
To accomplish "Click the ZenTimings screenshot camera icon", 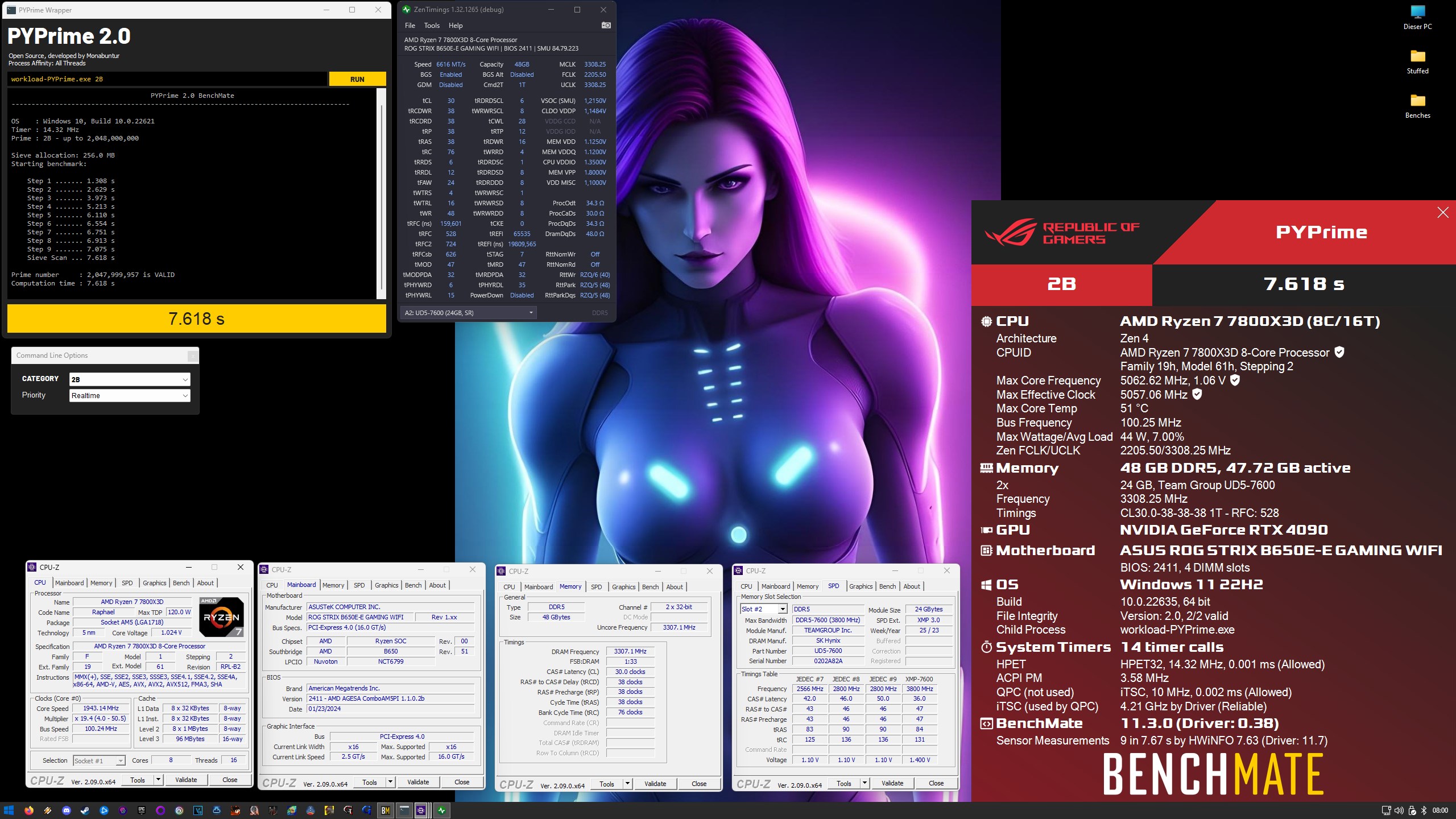I will (x=606, y=25).
